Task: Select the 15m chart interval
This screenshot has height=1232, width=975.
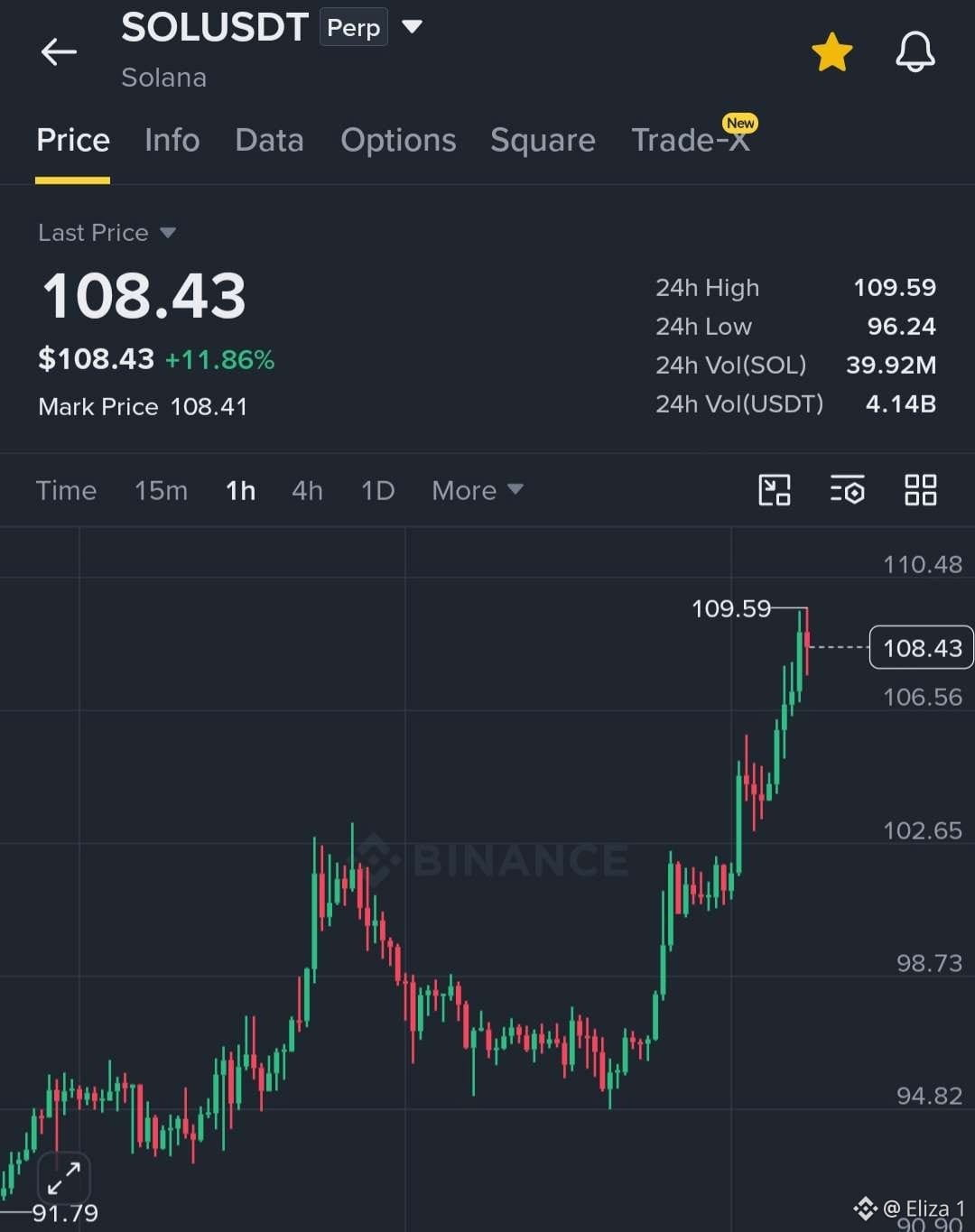Action: click(x=162, y=490)
